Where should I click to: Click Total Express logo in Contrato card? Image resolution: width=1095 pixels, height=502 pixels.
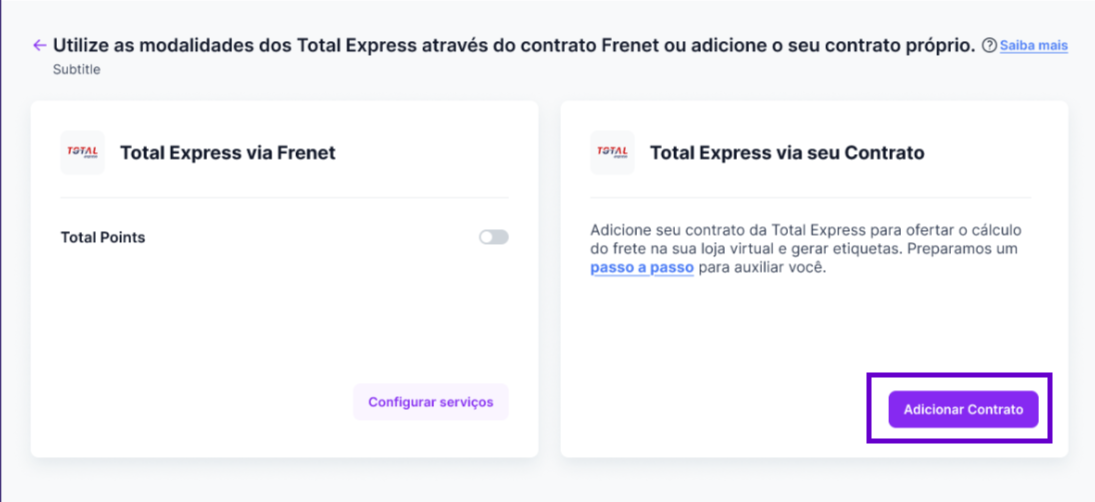[612, 152]
